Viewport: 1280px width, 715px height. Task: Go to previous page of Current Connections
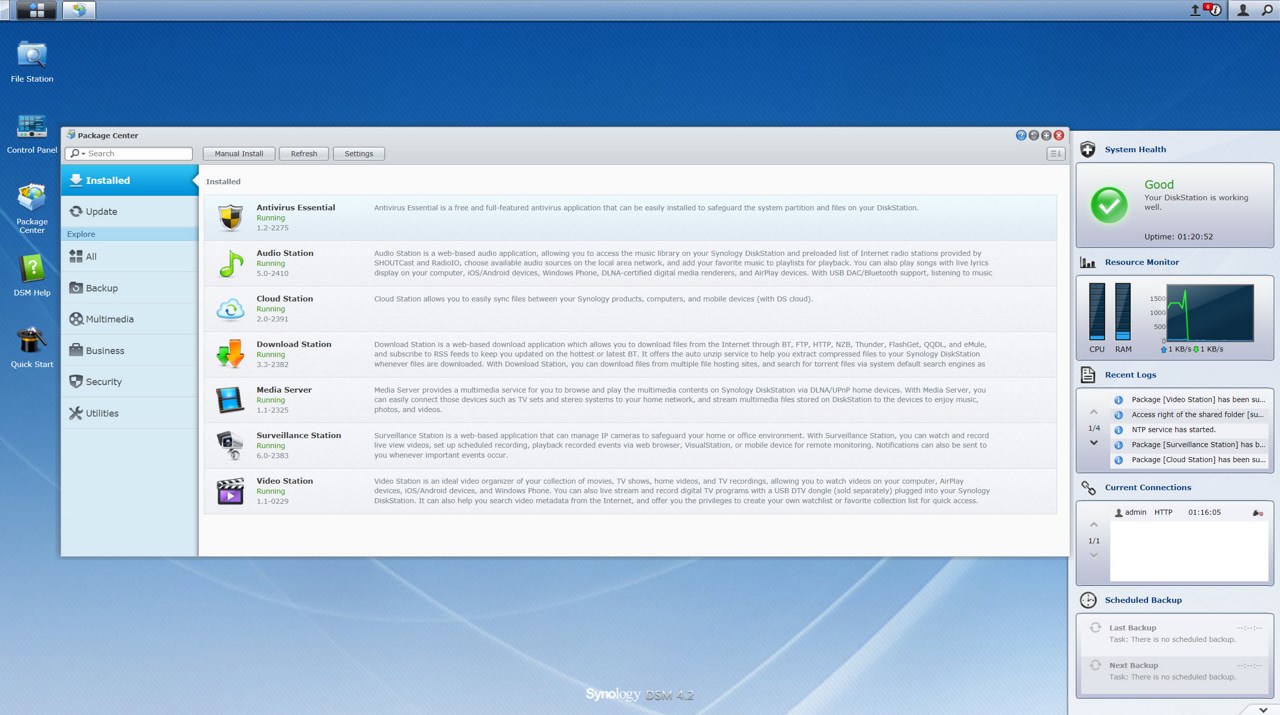tap(1093, 525)
